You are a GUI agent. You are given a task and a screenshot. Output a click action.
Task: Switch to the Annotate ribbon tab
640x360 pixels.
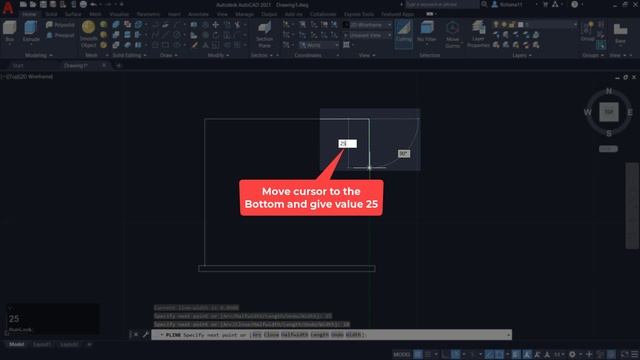tap(198, 14)
